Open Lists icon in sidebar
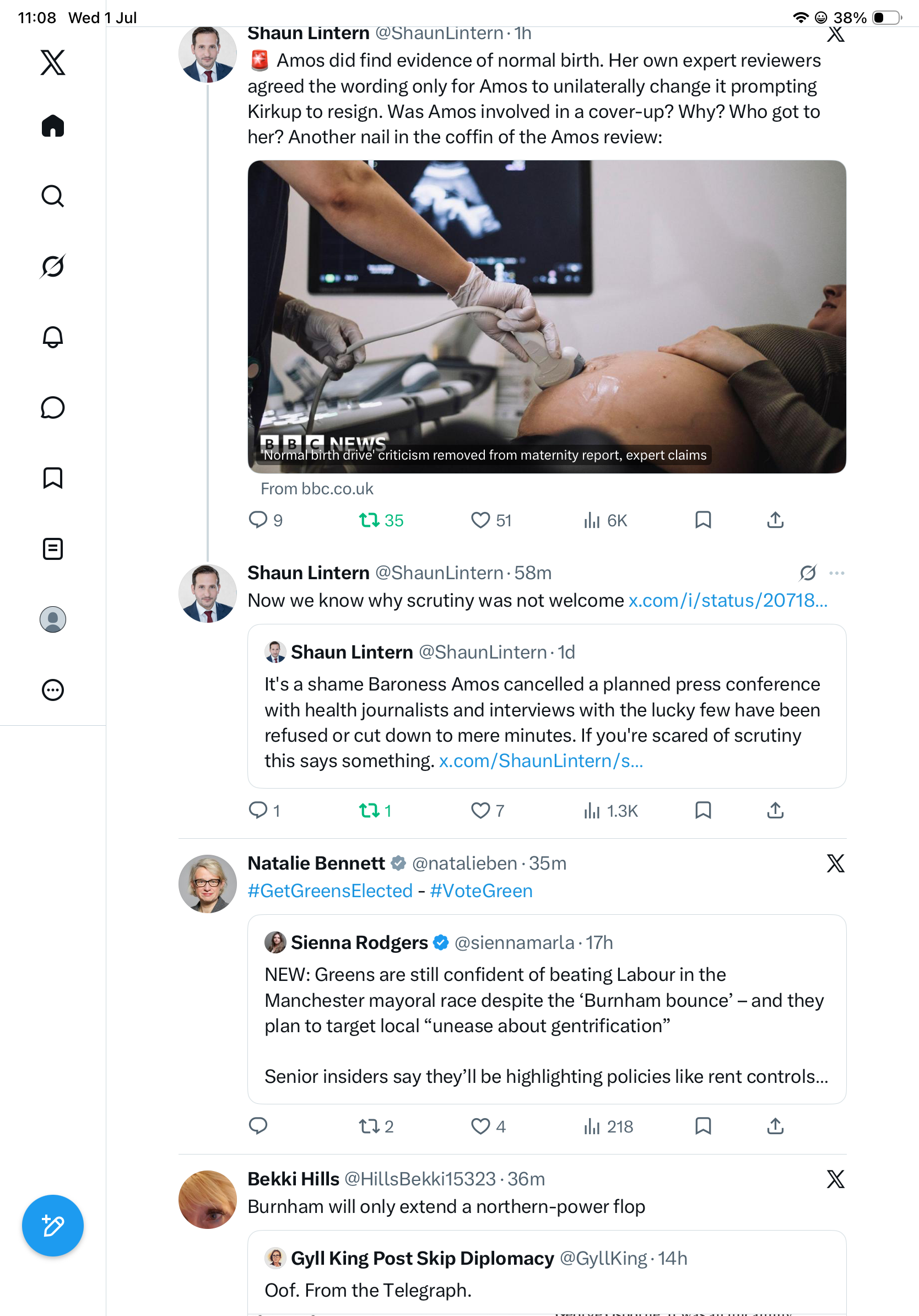919x1316 pixels. pos(53,548)
